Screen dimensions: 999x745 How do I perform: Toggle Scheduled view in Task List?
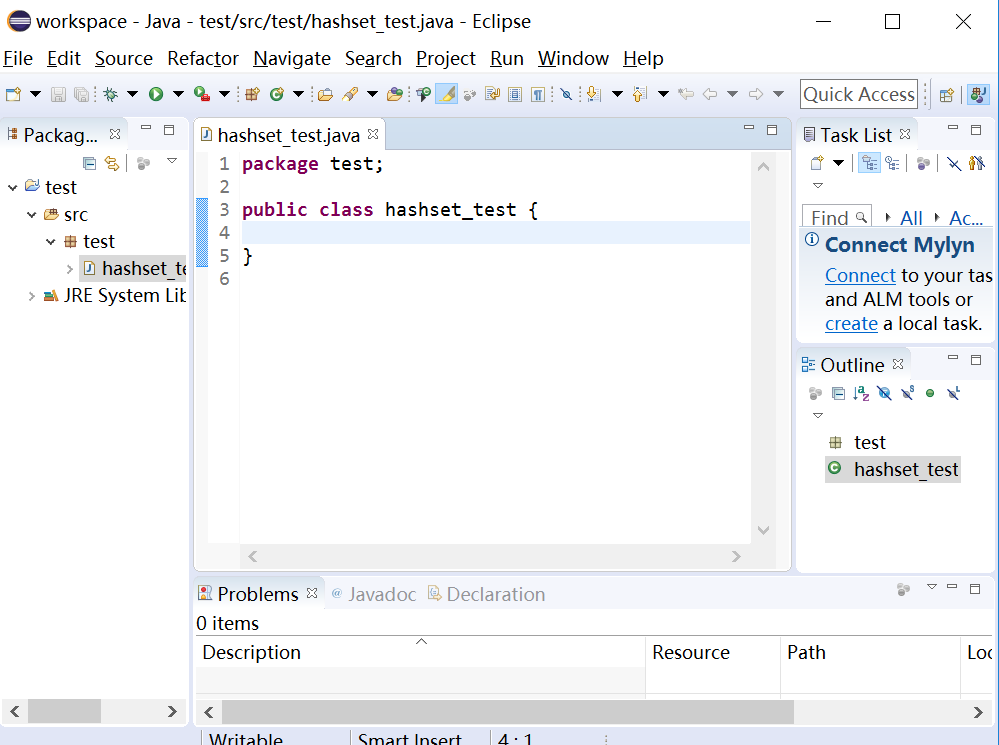tap(893, 163)
